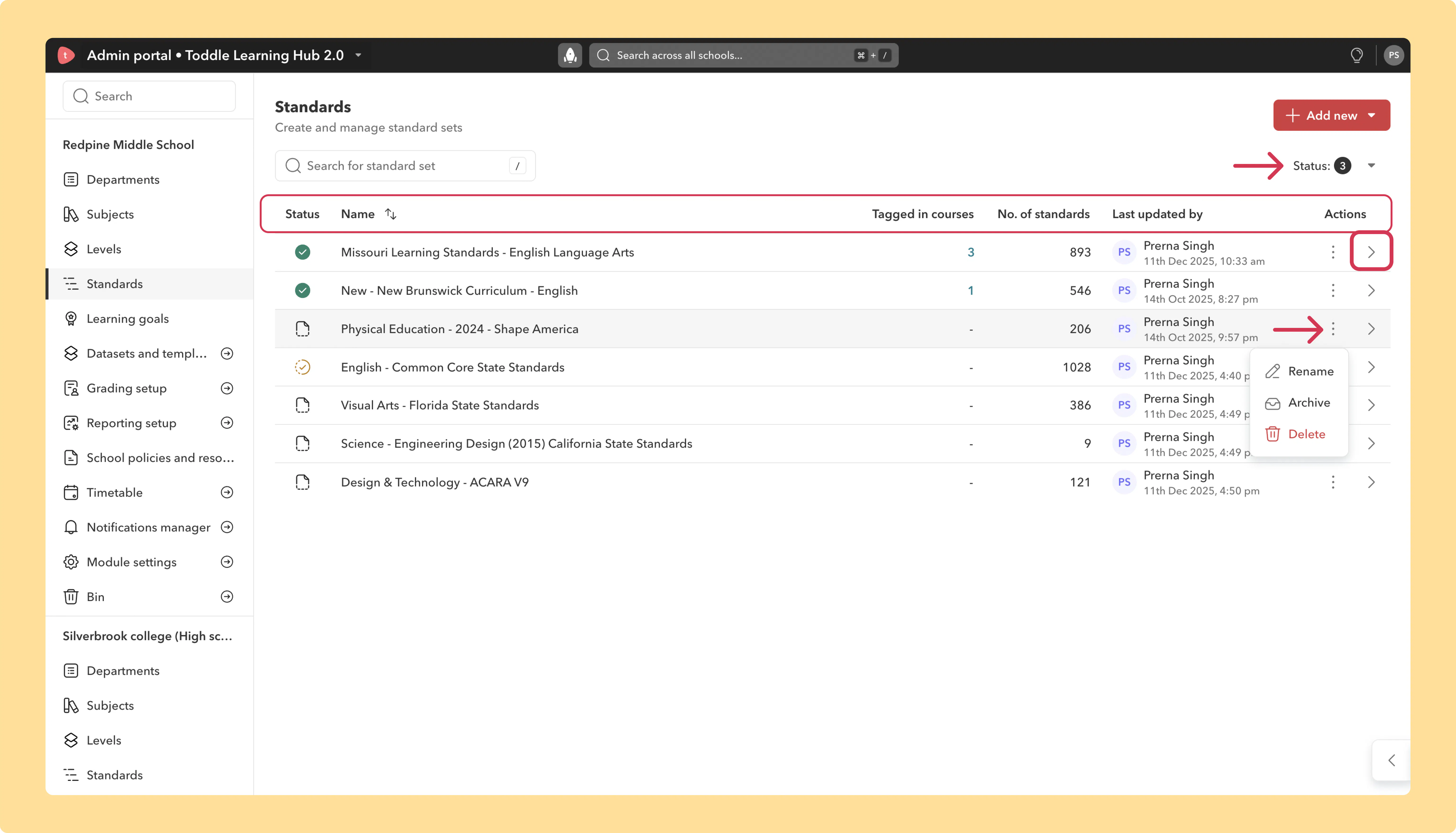Click arrow icon beside Grading setup
Viewport: 1456px width, 833px height.
pyautogui.click(x=227, y=389)
